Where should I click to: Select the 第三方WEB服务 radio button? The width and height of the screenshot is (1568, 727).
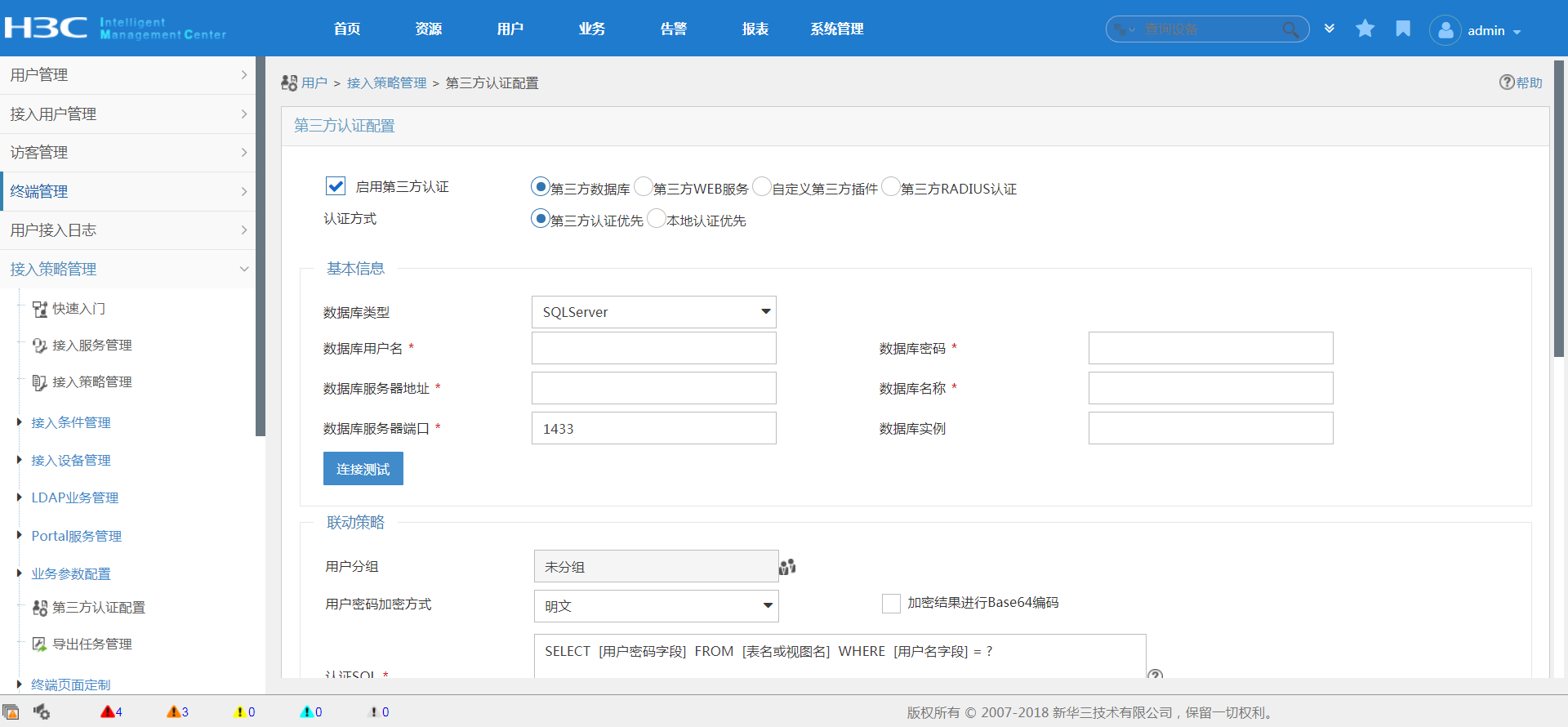644,187
